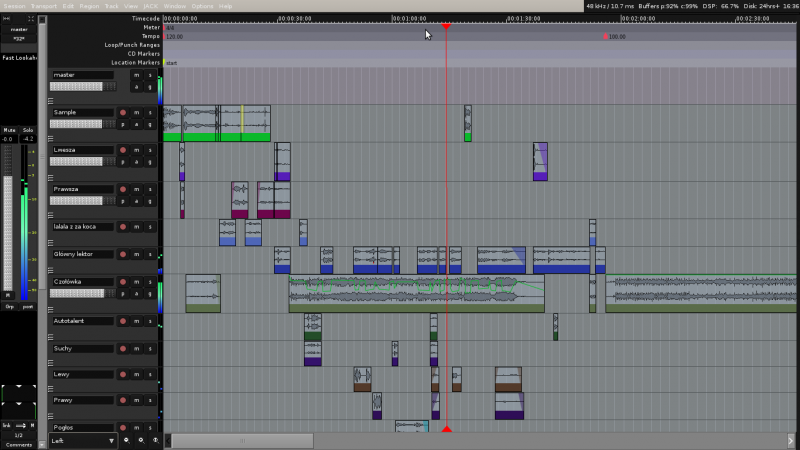Click the scroll left arrow of timeline

168,440
